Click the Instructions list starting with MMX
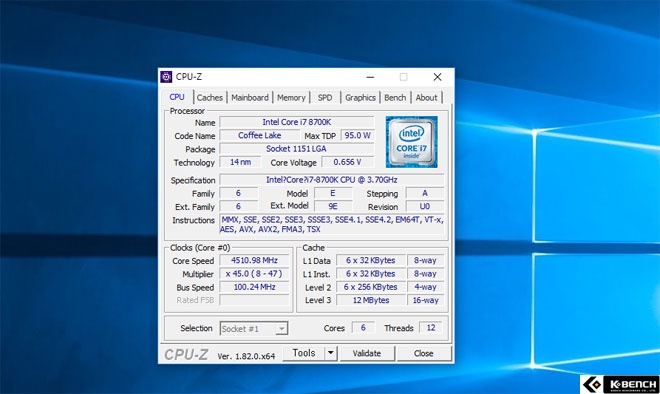Image resolution: width=660 pixels, height=394 pixels. tap(332, 224)
